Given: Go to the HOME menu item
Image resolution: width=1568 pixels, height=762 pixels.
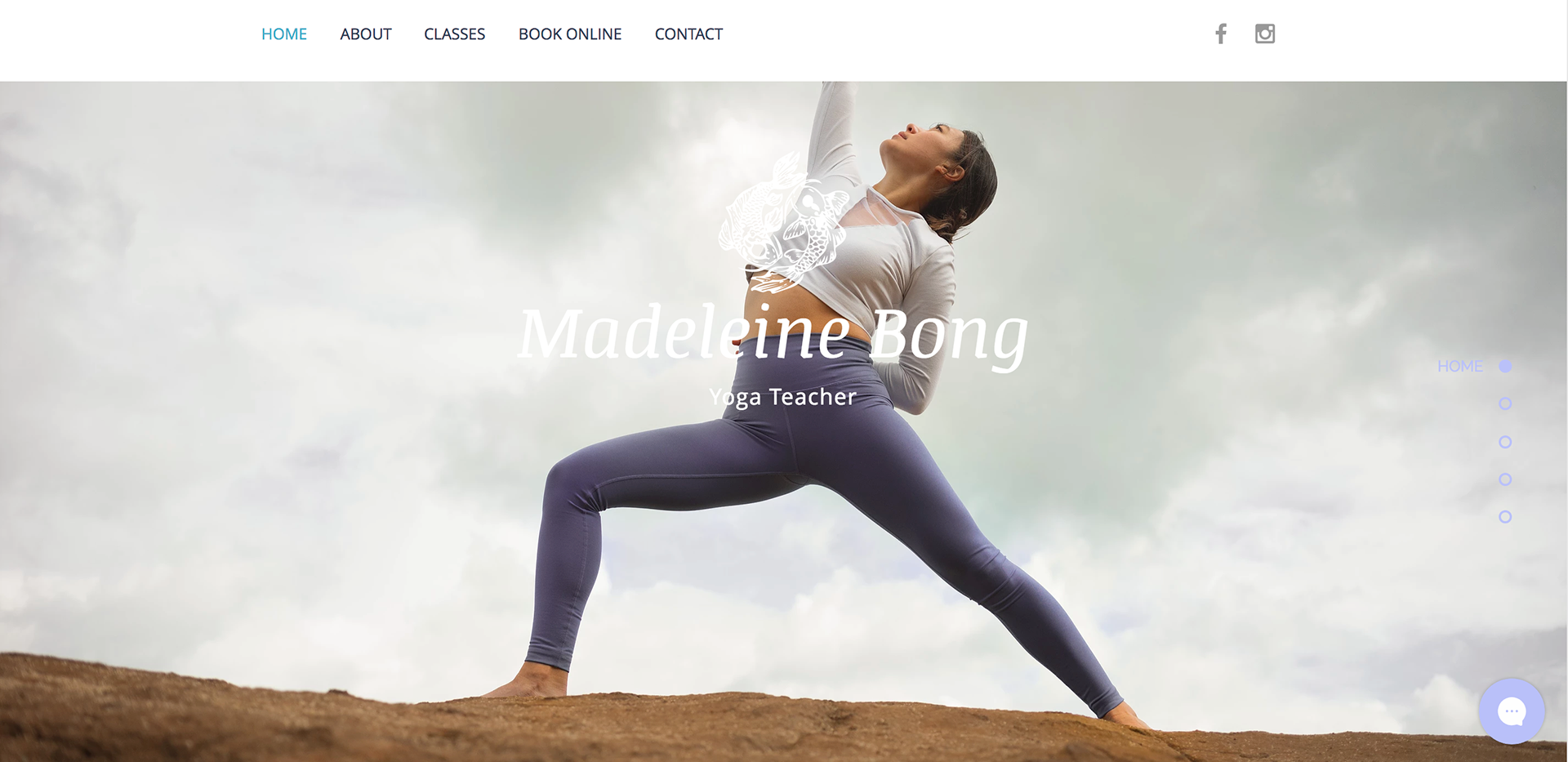Looking at the screenshot, I should (x=284, y=34).
